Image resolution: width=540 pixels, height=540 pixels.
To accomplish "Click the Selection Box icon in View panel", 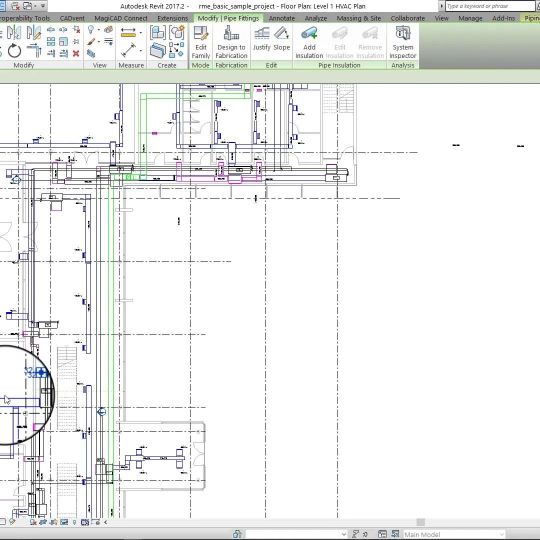I will (x=91, y=53).
